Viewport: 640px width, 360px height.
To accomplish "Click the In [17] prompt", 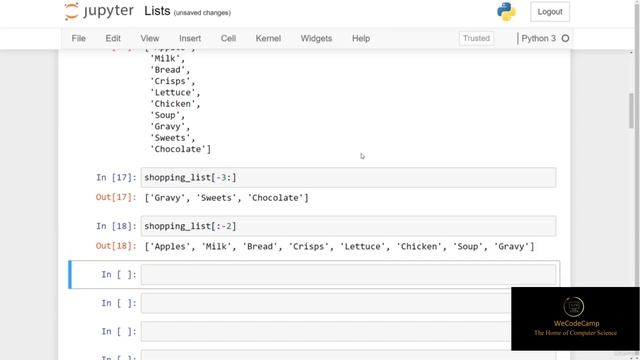I will pyautogui.click(x=116, y=178).
